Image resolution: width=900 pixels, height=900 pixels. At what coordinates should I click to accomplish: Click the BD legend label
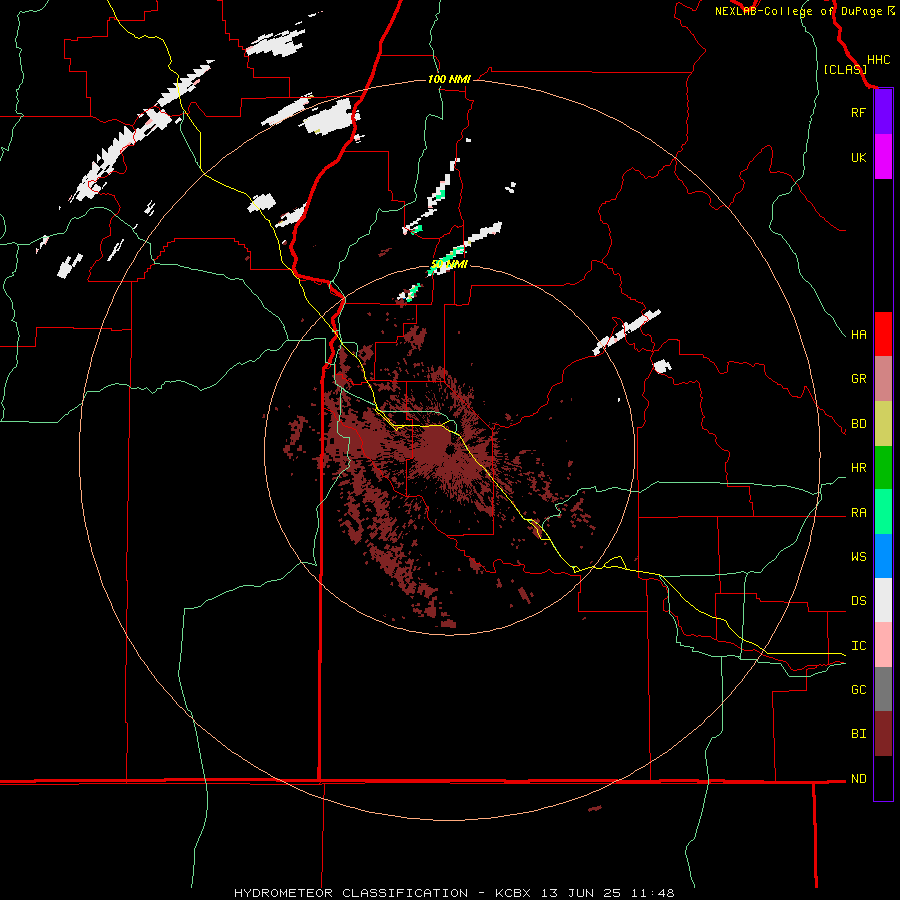858,424
